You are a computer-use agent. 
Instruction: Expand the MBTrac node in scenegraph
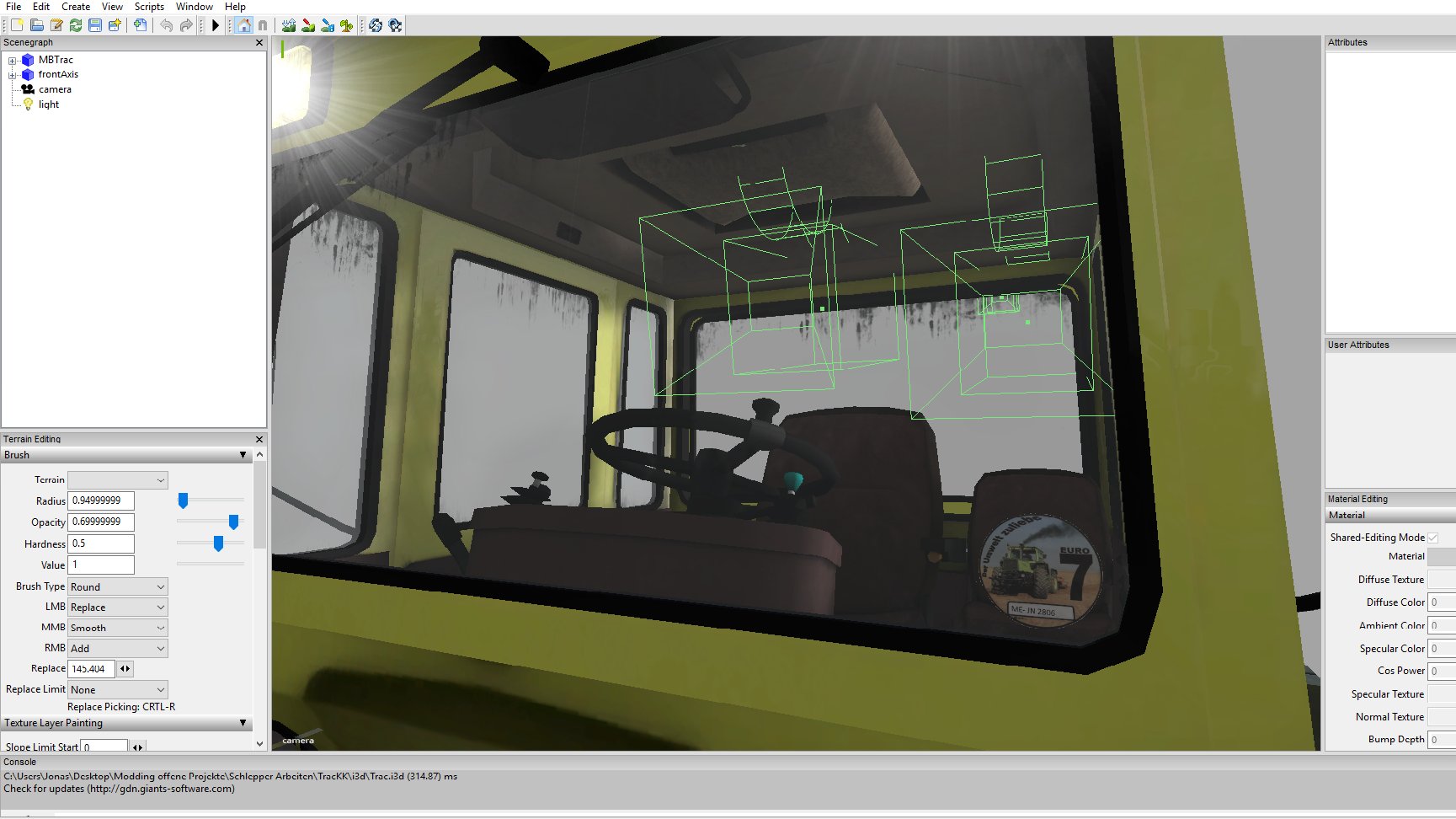(13, 61)
